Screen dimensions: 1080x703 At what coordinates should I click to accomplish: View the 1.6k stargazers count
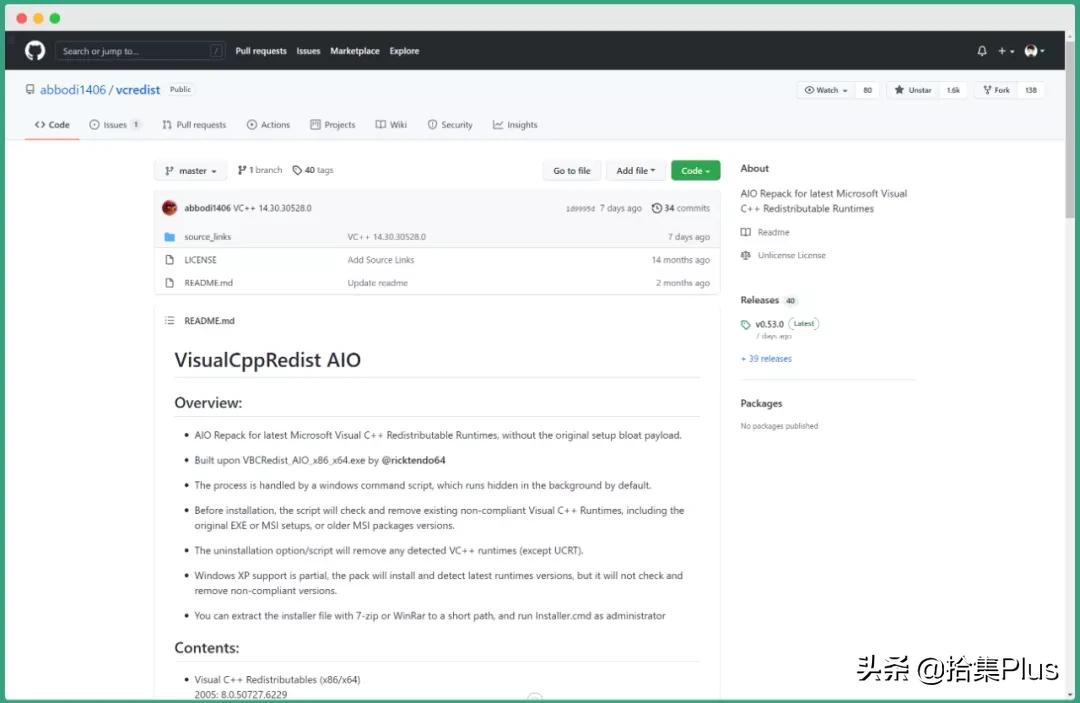point(953,90)
